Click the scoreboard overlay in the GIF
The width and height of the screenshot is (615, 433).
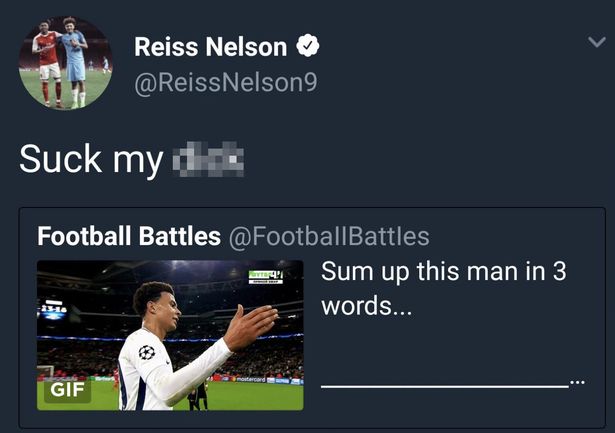(52, 312)
